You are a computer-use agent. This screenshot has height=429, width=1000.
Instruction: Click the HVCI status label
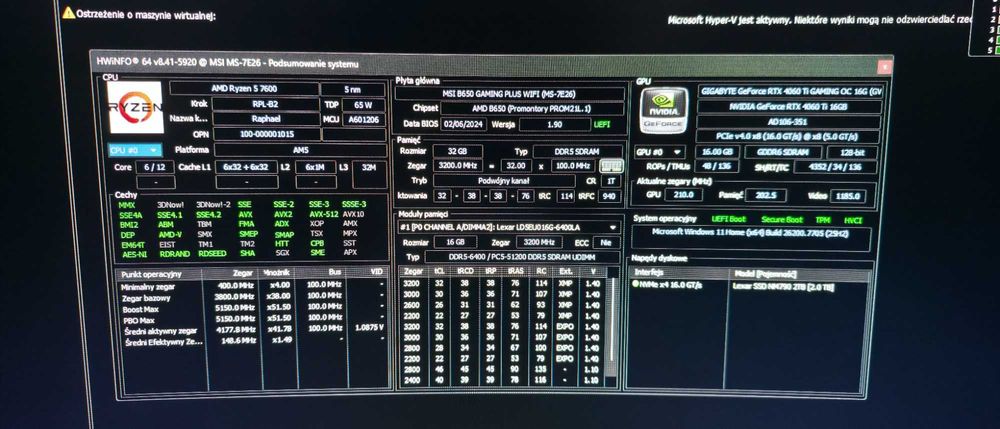pos(853,221)
